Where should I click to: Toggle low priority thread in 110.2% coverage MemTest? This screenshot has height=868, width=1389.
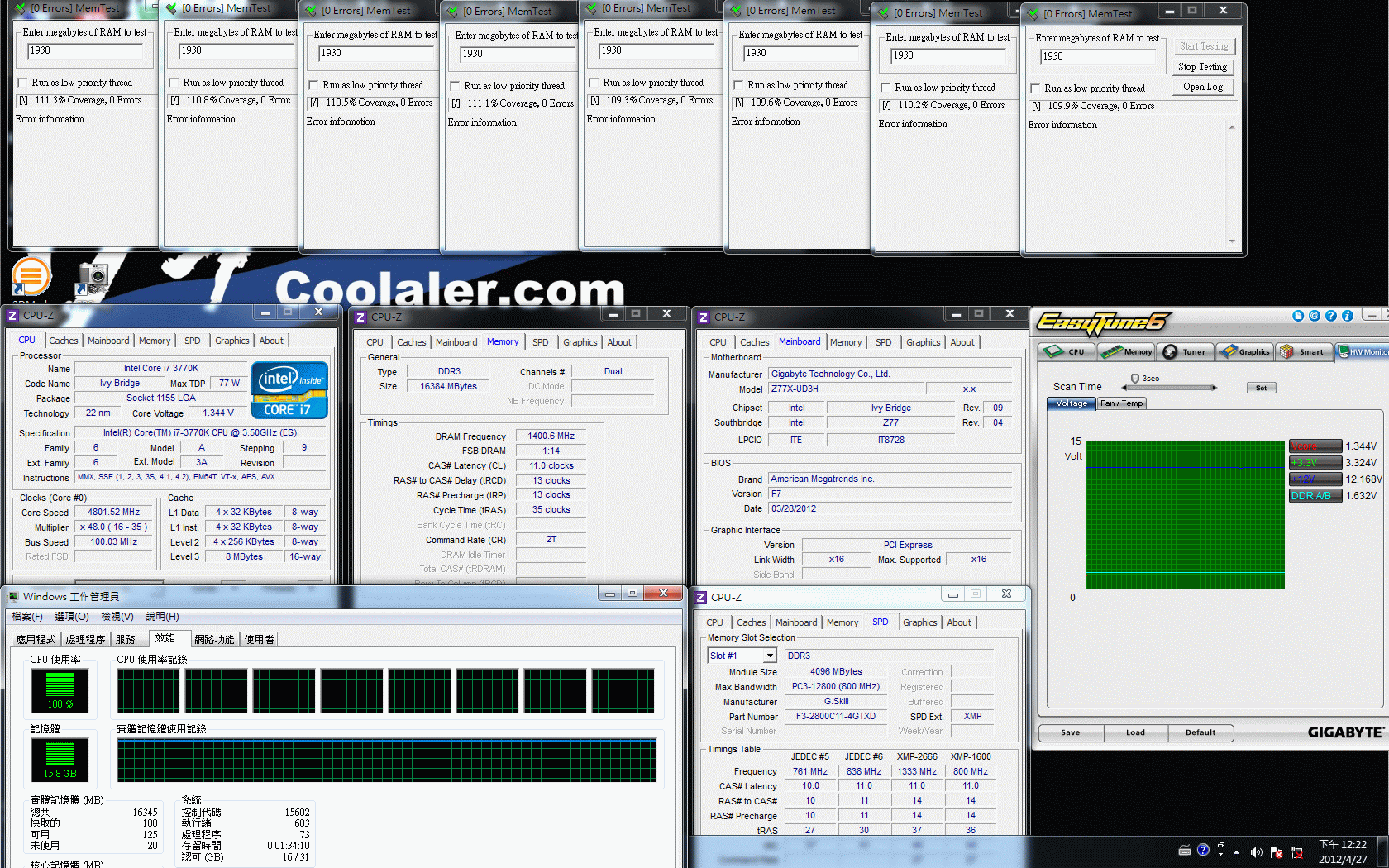pyautogui.click(x=885, y=88)
